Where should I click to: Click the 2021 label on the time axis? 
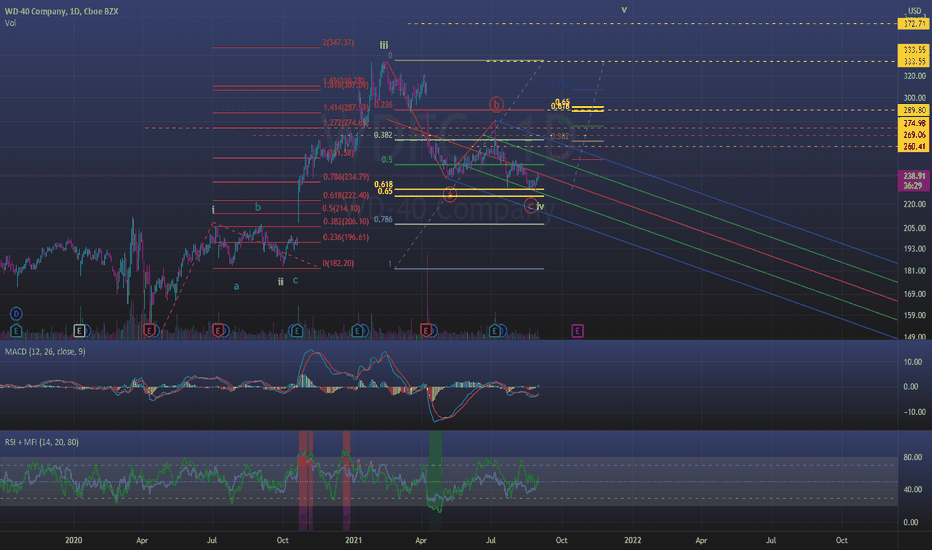point(353,540)
